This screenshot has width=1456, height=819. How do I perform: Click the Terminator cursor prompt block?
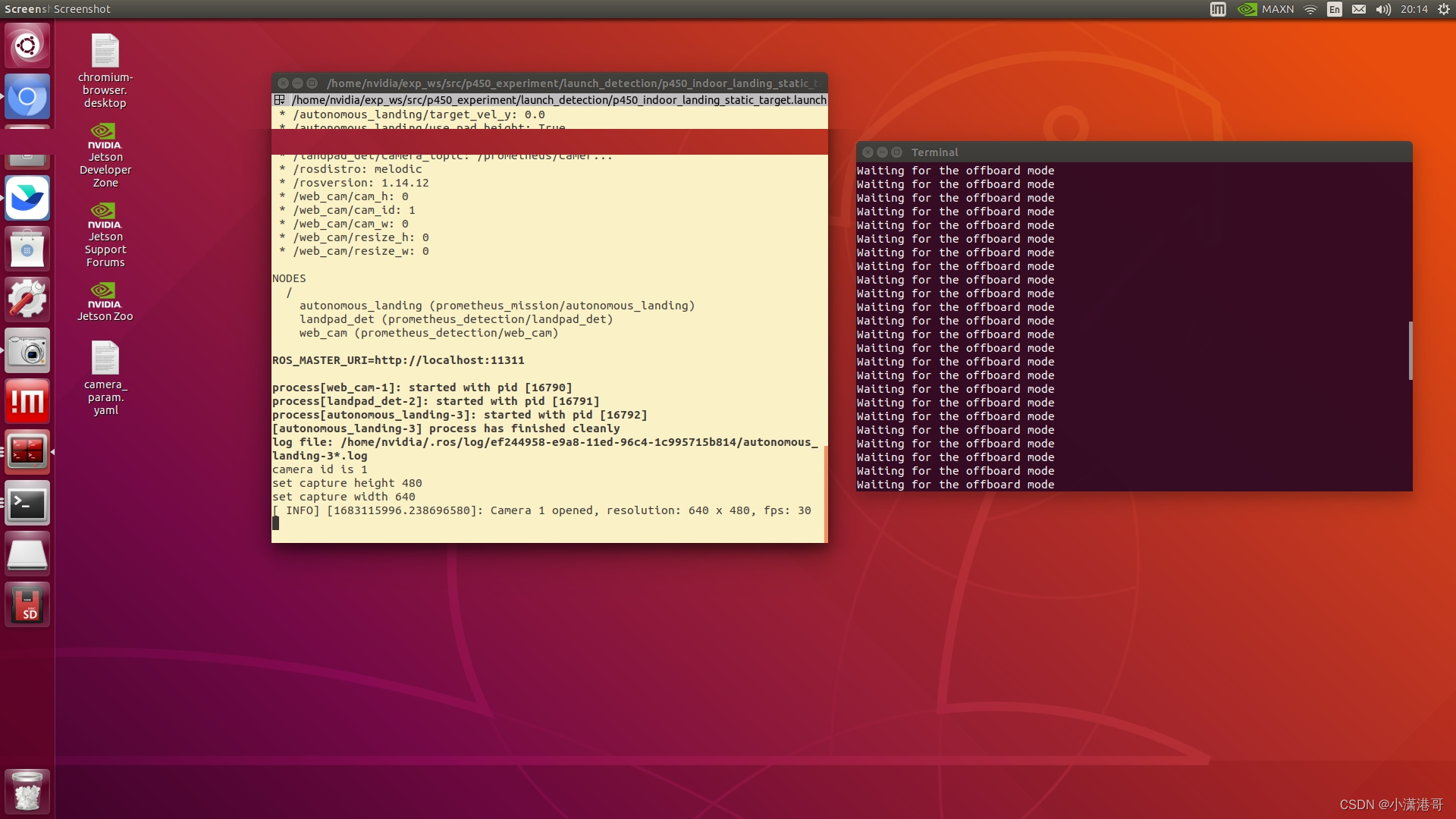click(x=276, y=523)
